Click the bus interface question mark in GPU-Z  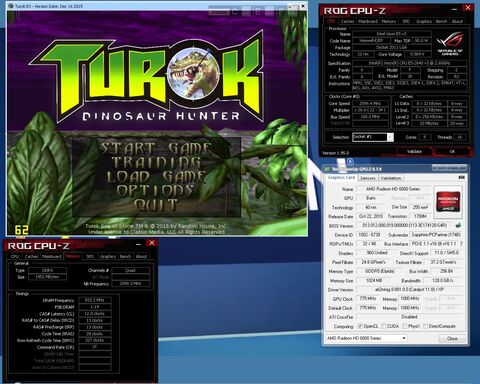click(x=461, y=244)
